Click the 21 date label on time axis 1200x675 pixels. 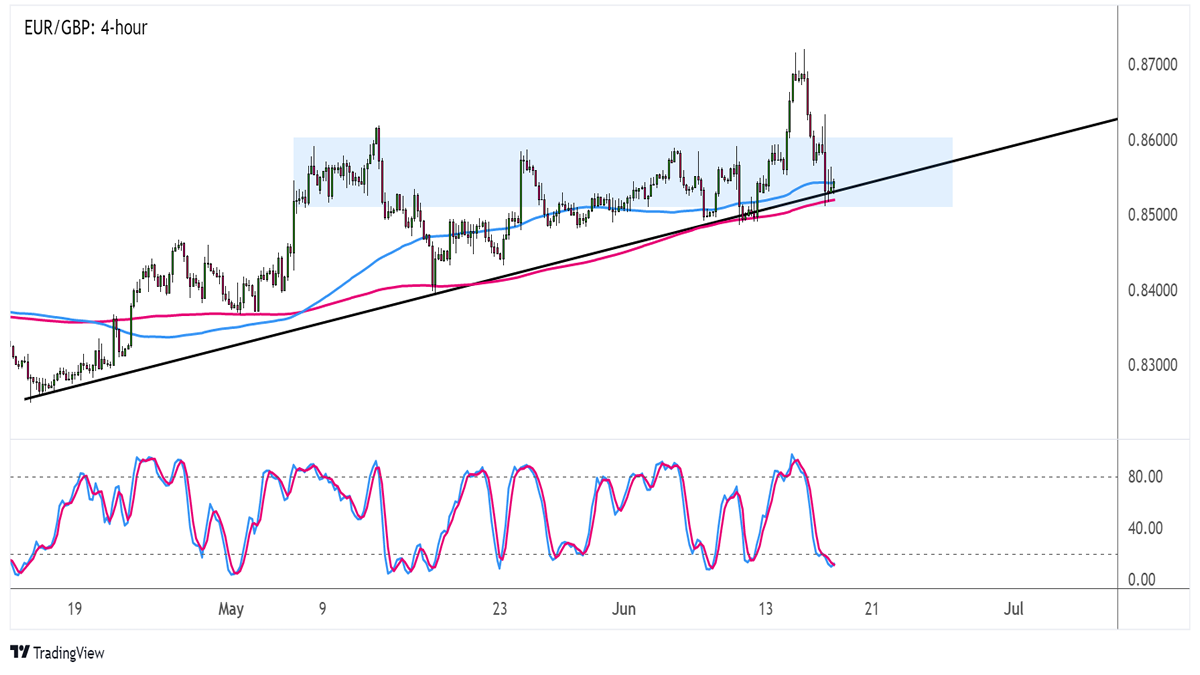coord(871,608)
